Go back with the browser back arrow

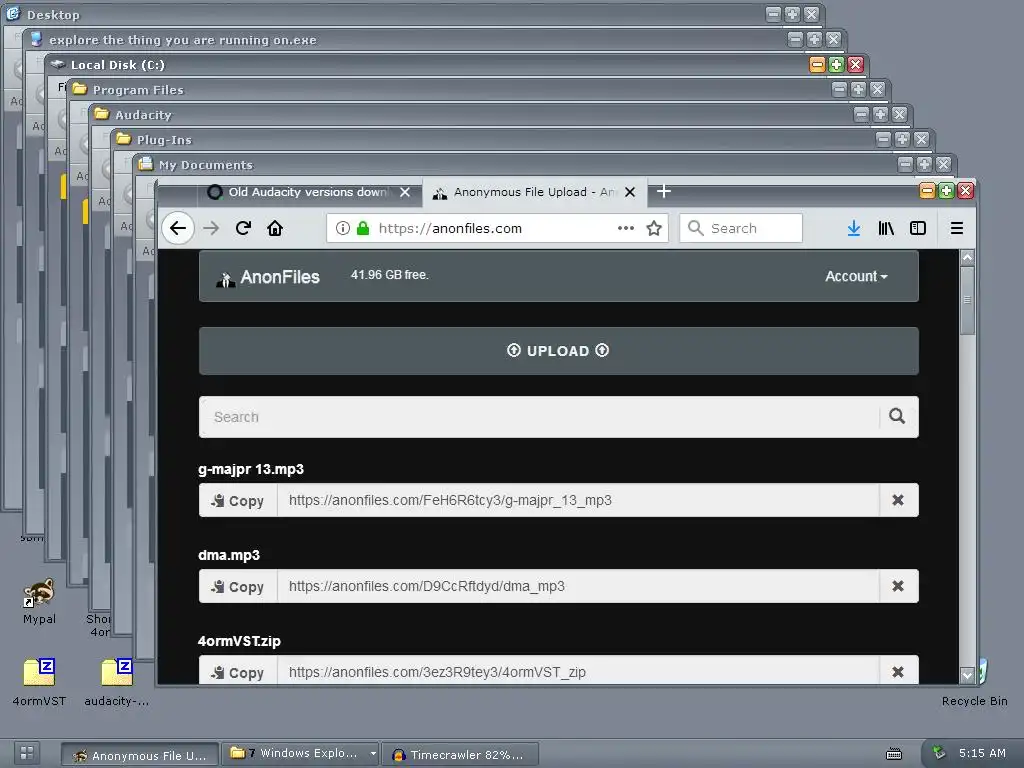178,228
